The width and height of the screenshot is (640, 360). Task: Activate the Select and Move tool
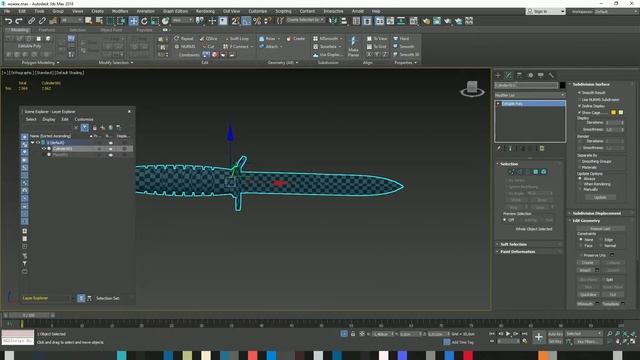click(x=133, y=21)
